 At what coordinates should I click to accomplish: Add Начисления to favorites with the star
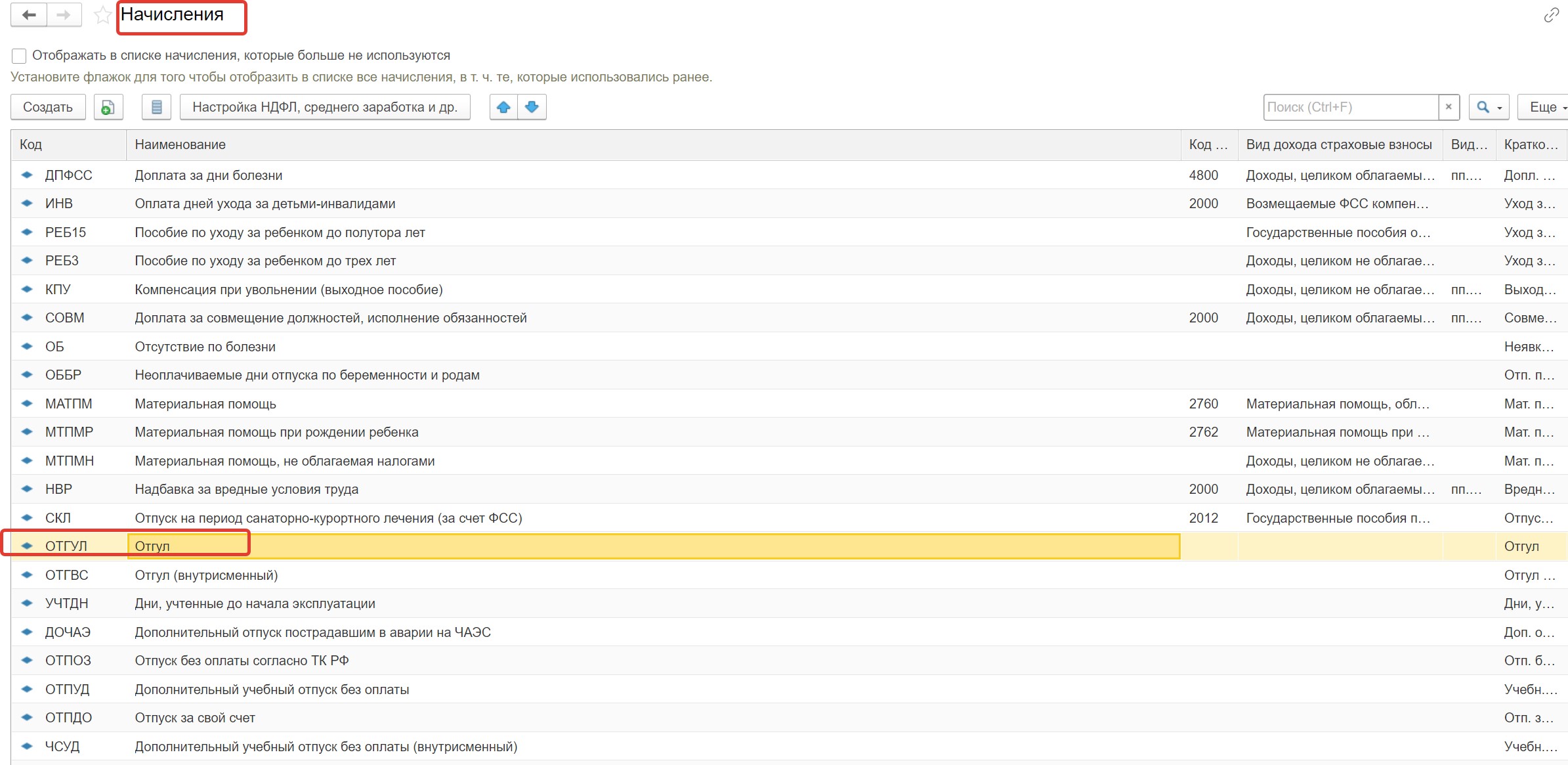pos(102,15)
